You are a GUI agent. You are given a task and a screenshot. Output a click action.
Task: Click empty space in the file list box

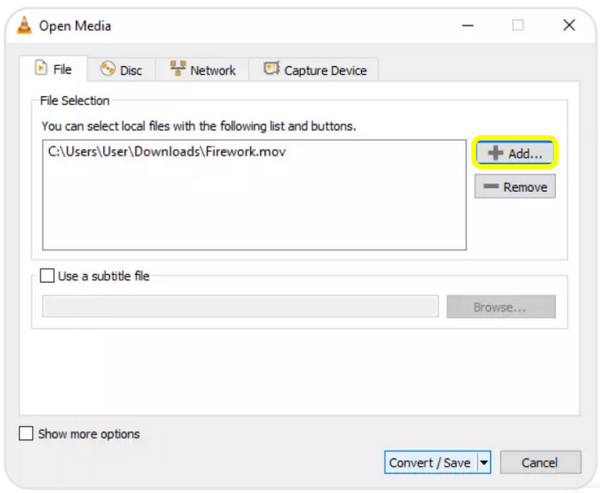254,210
